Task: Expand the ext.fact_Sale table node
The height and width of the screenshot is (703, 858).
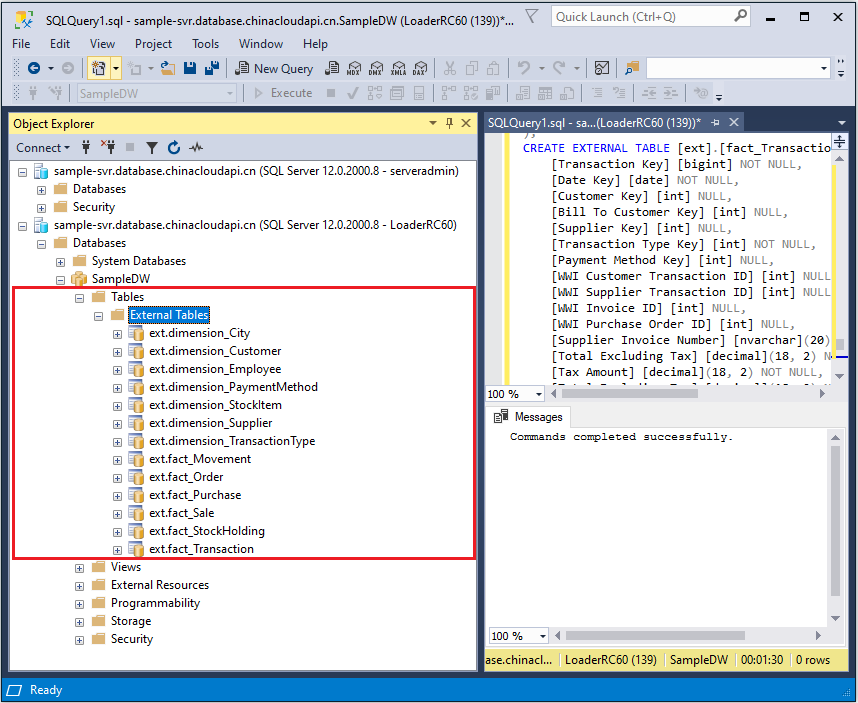Action: 118,513
